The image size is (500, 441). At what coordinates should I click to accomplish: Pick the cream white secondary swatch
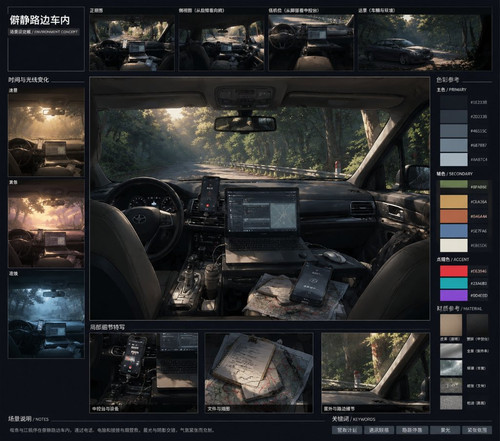click(454, 246)
